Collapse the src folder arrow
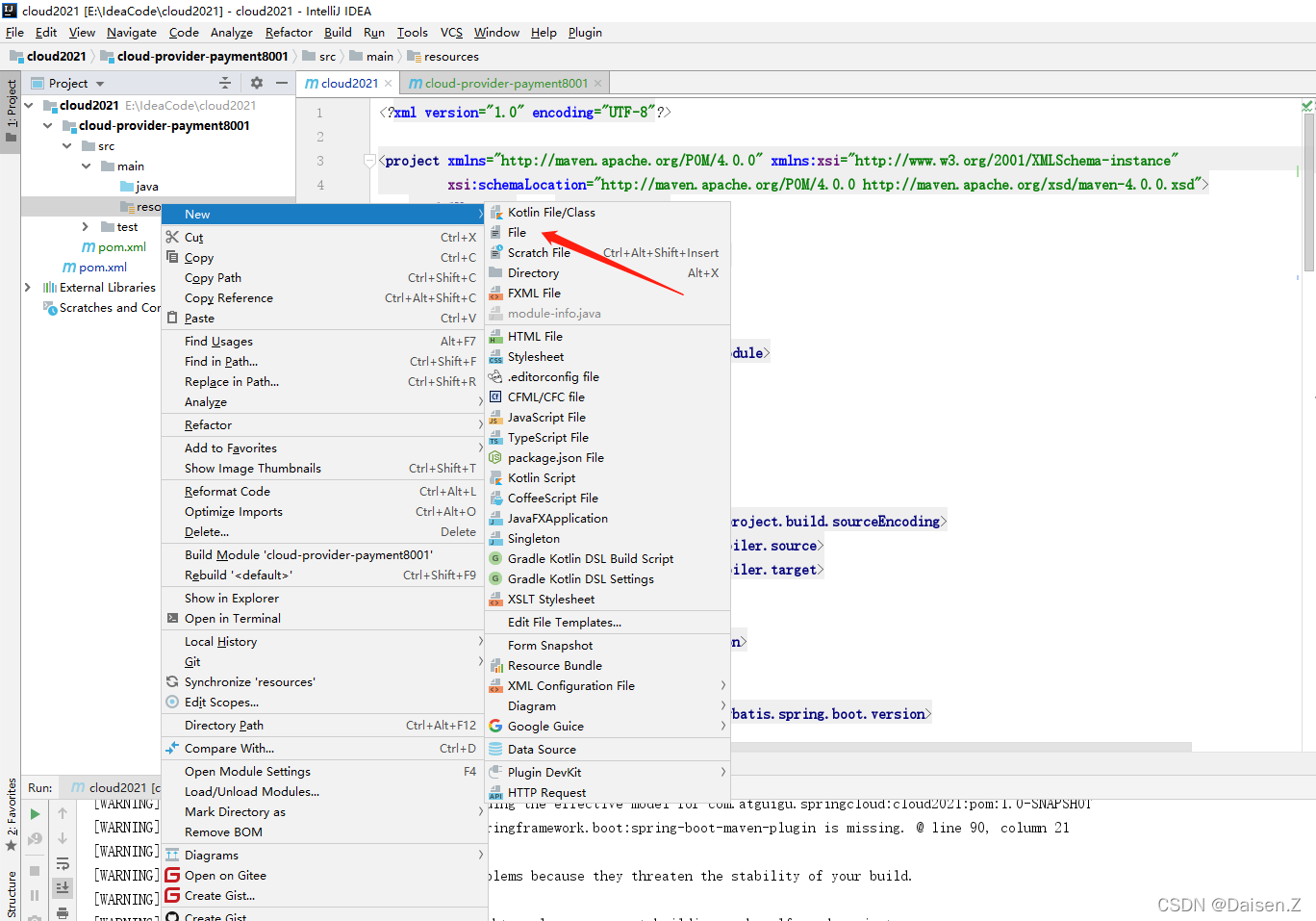Screen dimensions: 1316x921 coord(67,146)
